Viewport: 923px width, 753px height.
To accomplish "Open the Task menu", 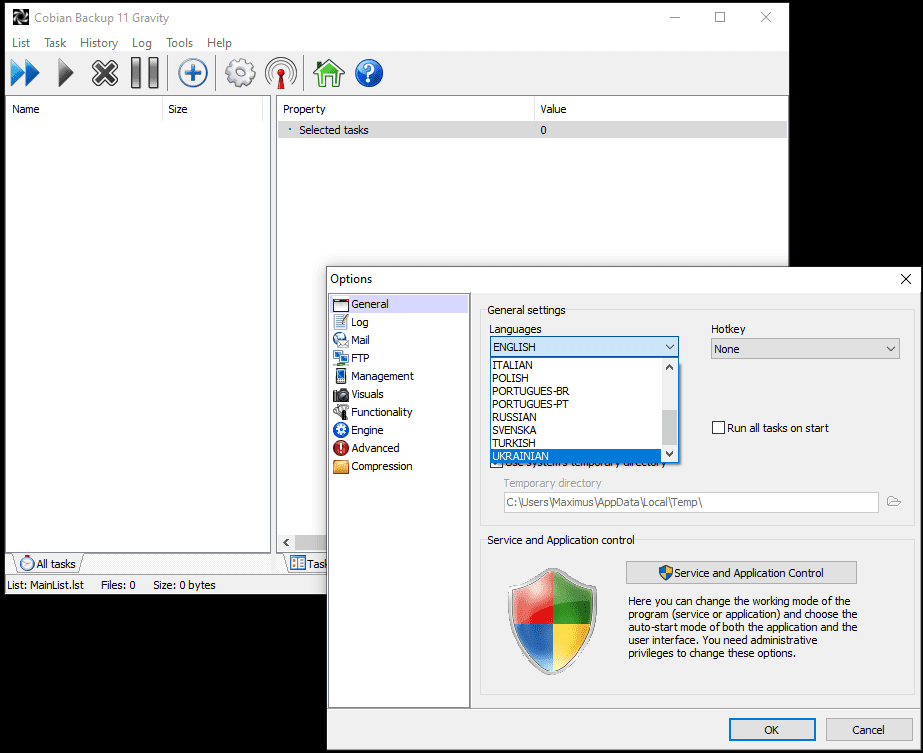I will point(55,43).
